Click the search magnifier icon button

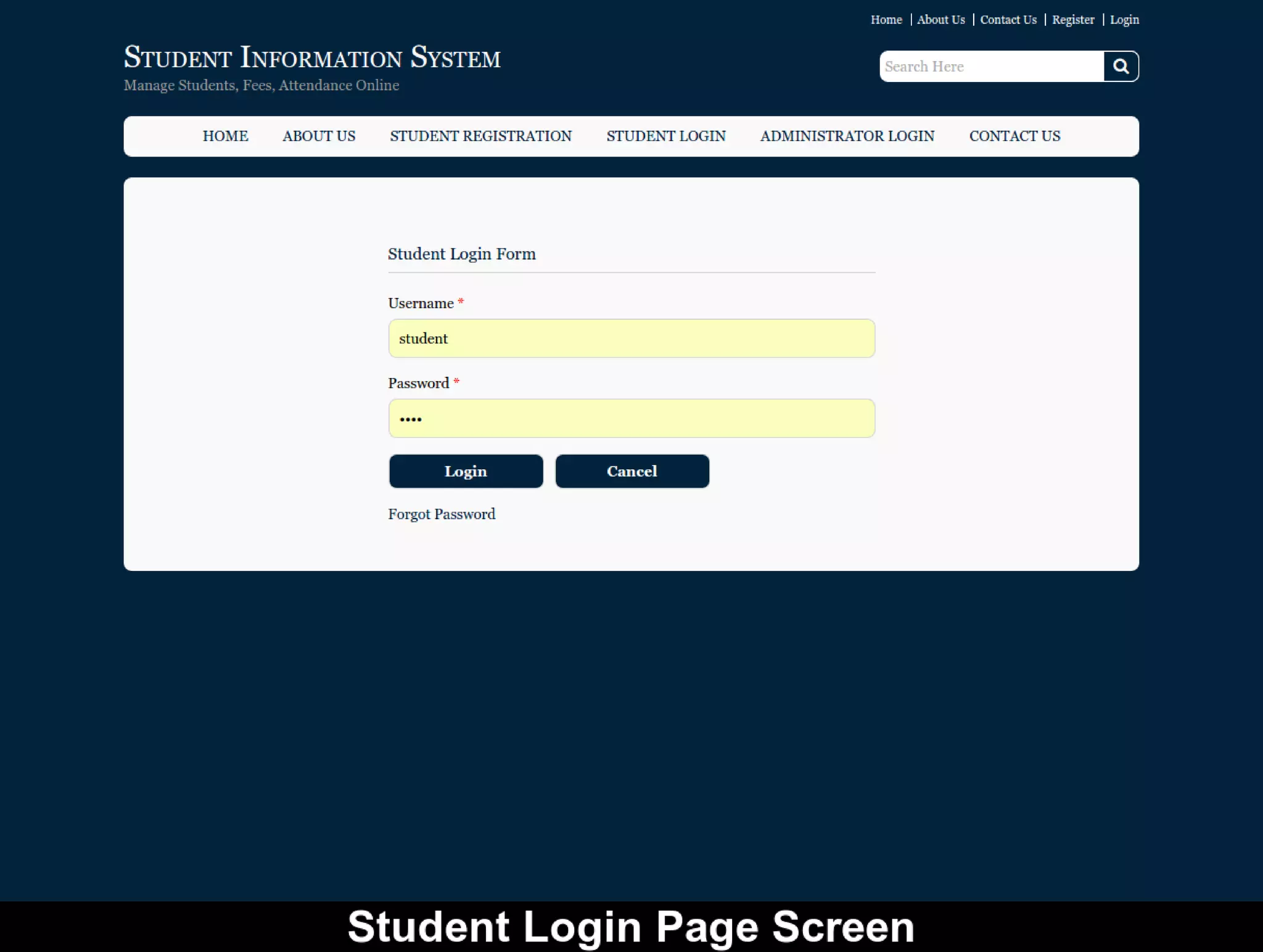click(1121, 66)
